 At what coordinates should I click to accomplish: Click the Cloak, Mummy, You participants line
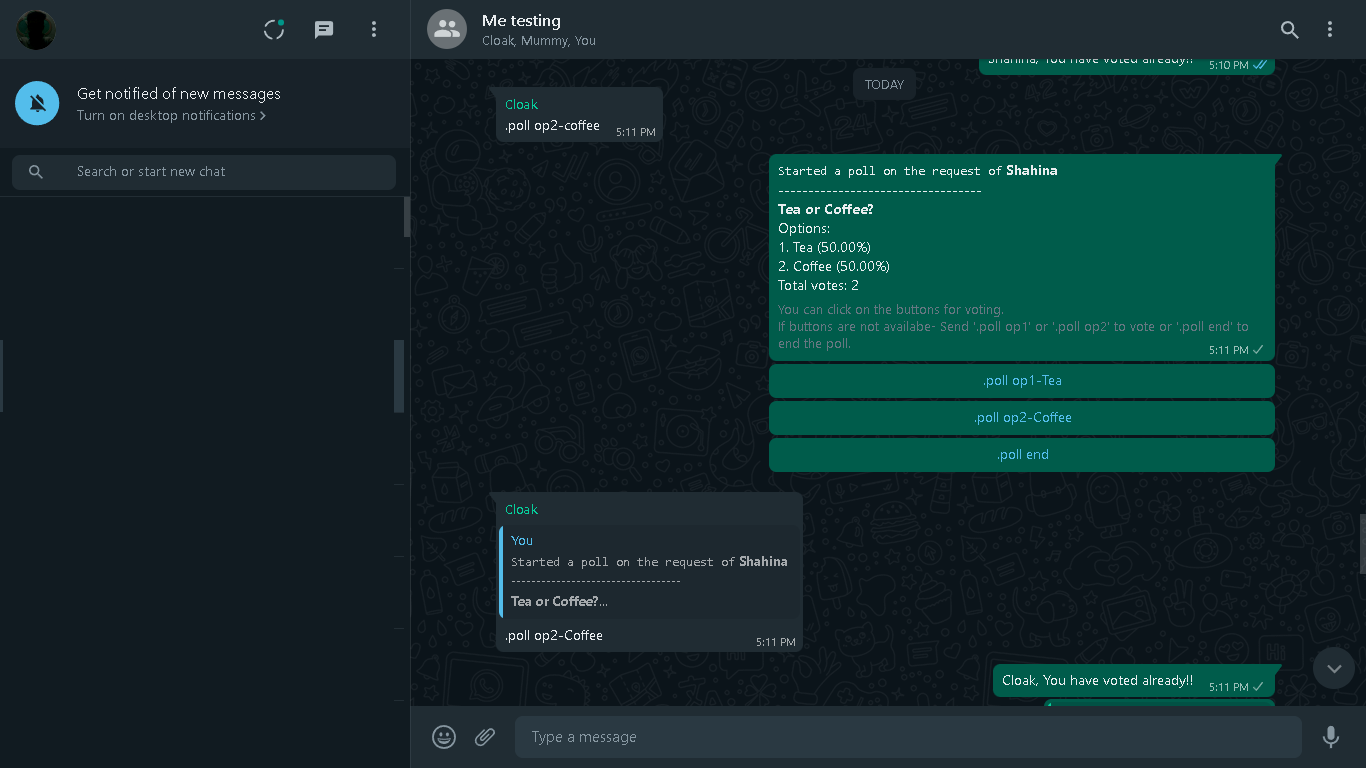[539, 41]
